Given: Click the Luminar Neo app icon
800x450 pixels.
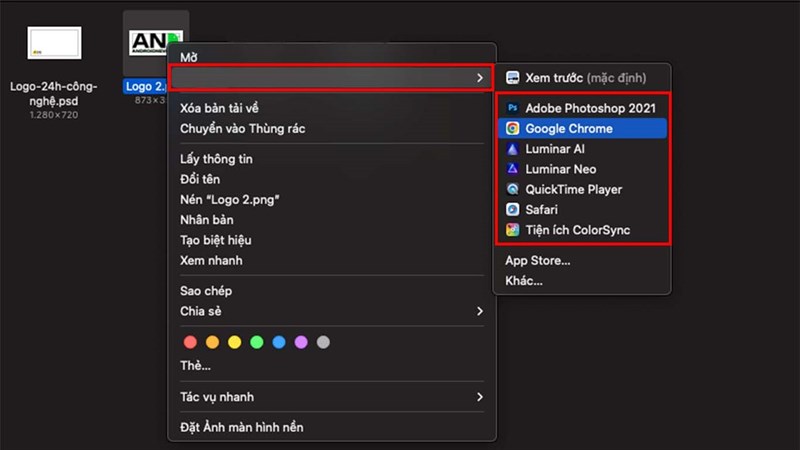Looking at the screenshot, I should coord(513,169).
